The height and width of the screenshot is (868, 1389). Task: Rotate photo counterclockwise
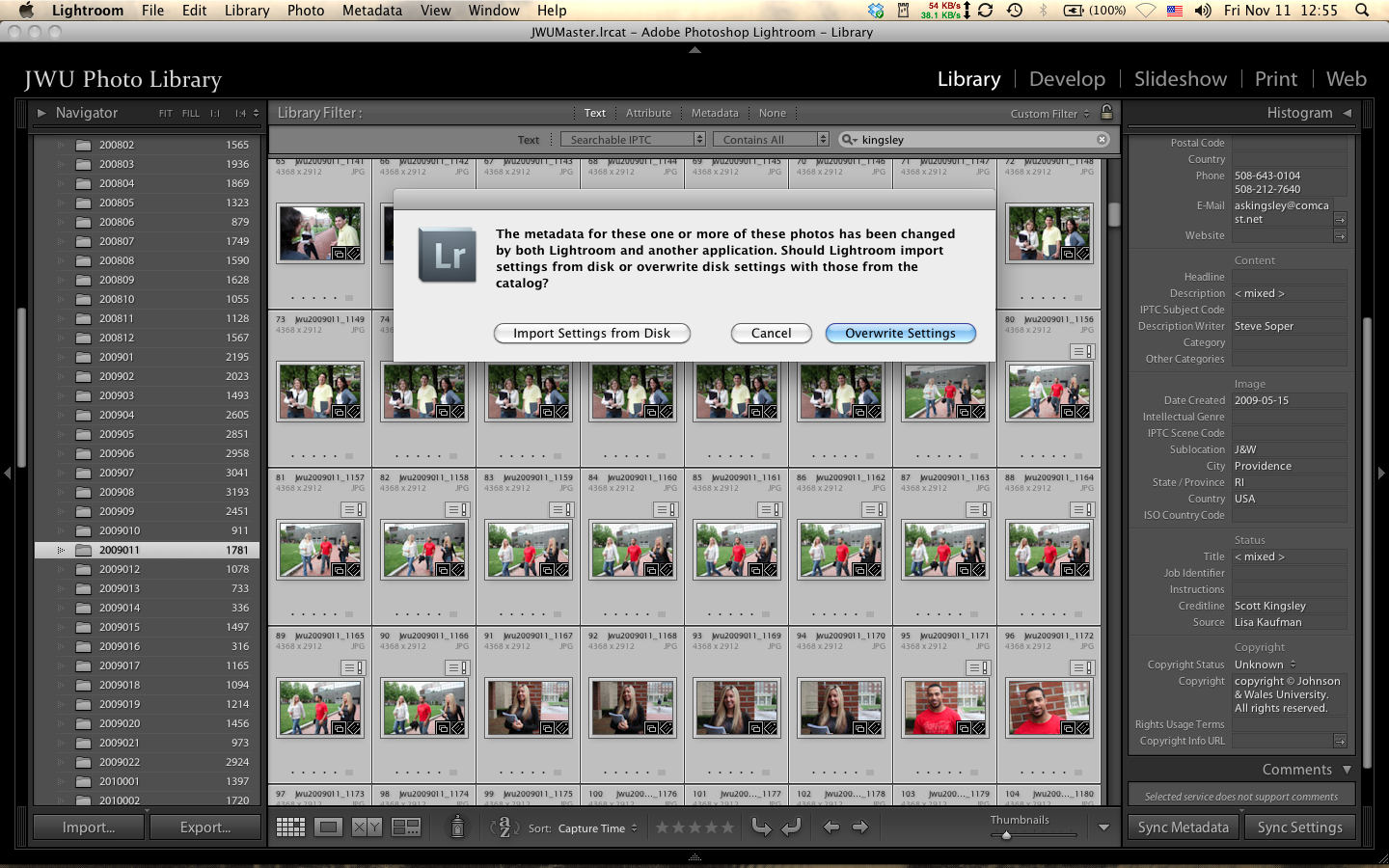[x=762, y=827]
